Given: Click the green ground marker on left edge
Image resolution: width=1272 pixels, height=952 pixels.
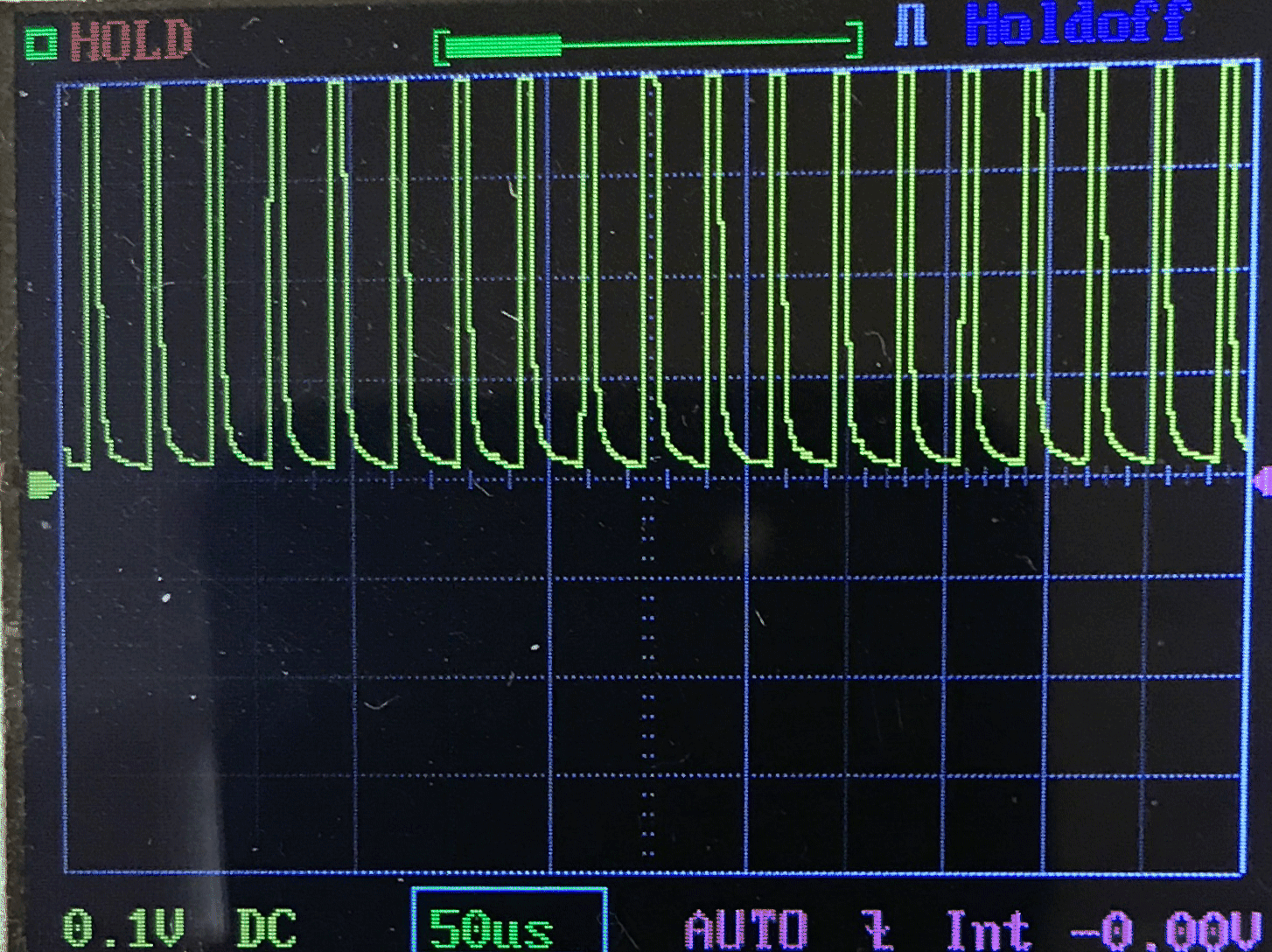Looking at the screenshot, I should coord(41,484).
